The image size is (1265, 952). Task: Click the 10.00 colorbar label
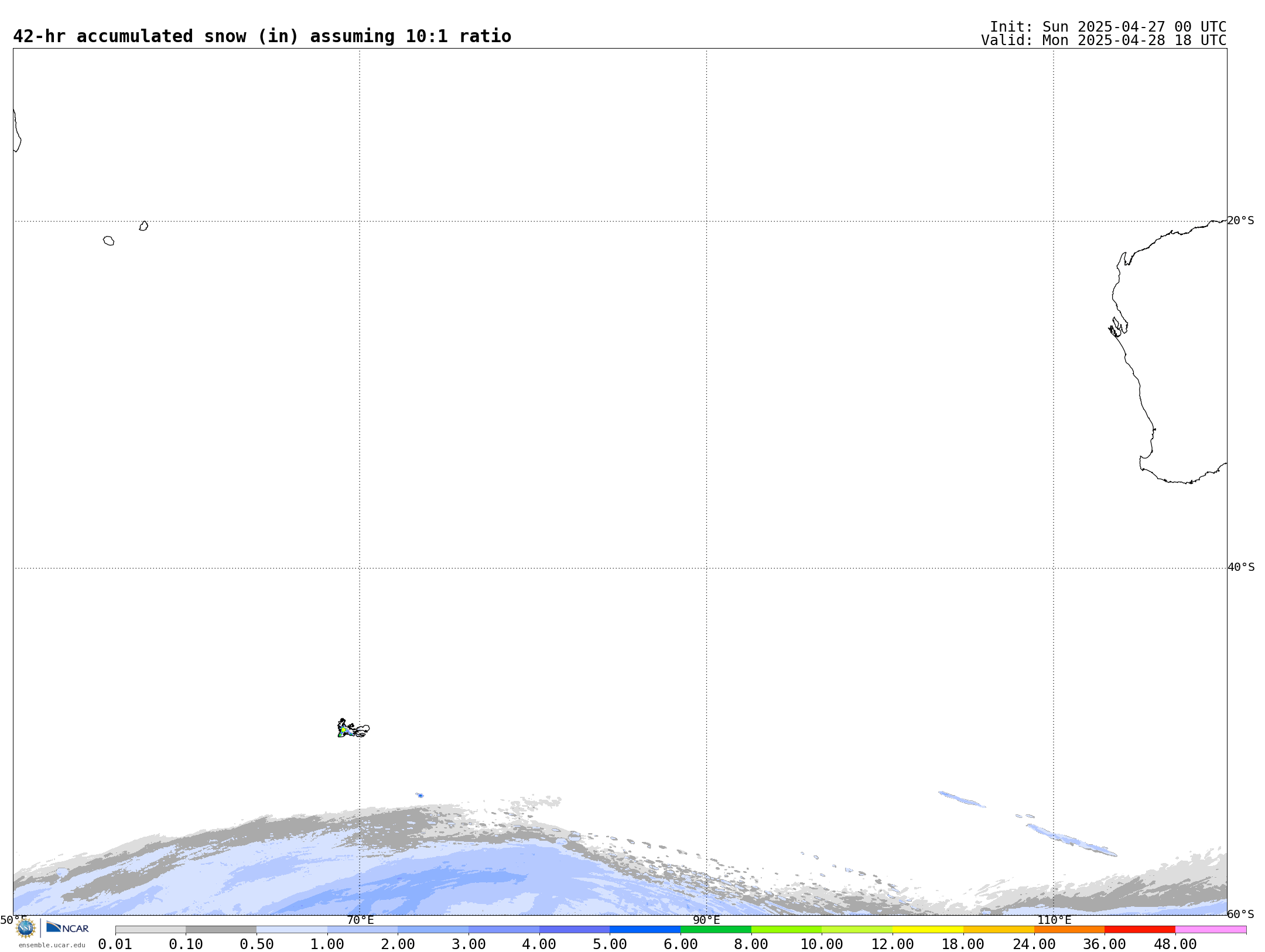[822, 944]
